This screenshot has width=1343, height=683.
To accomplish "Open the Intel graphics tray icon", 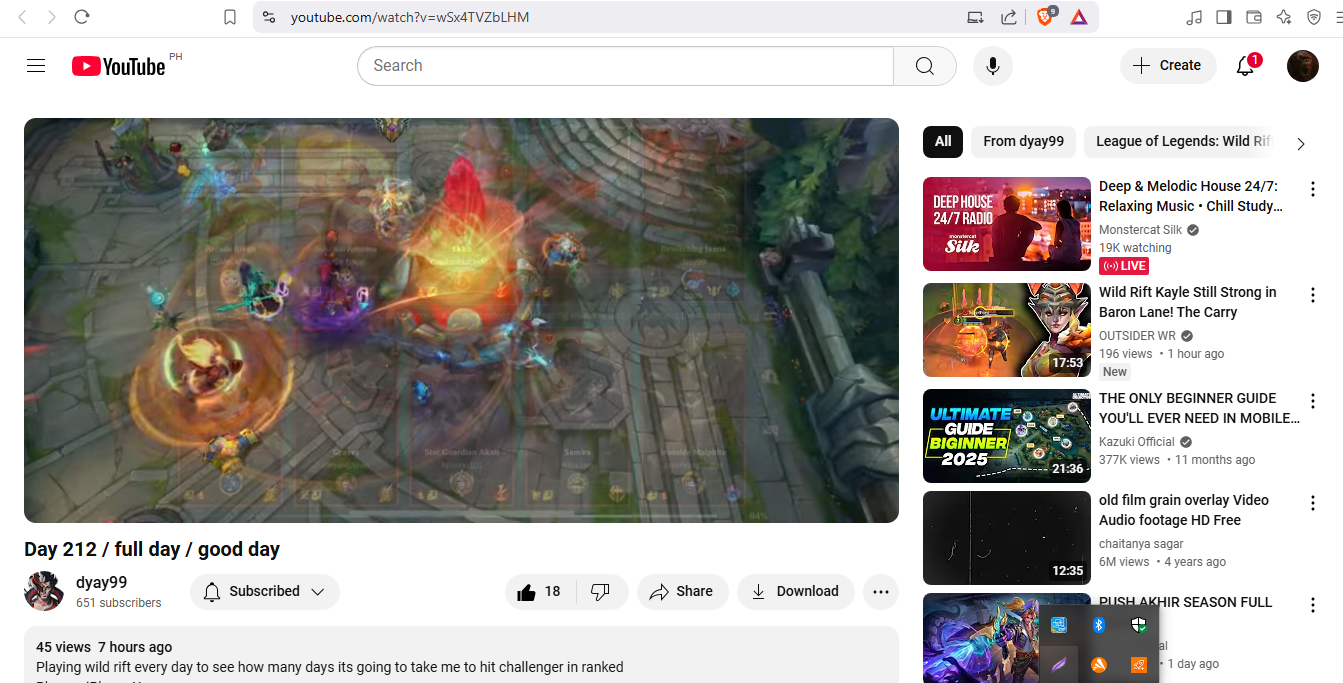I will [x=1059, y=626].
